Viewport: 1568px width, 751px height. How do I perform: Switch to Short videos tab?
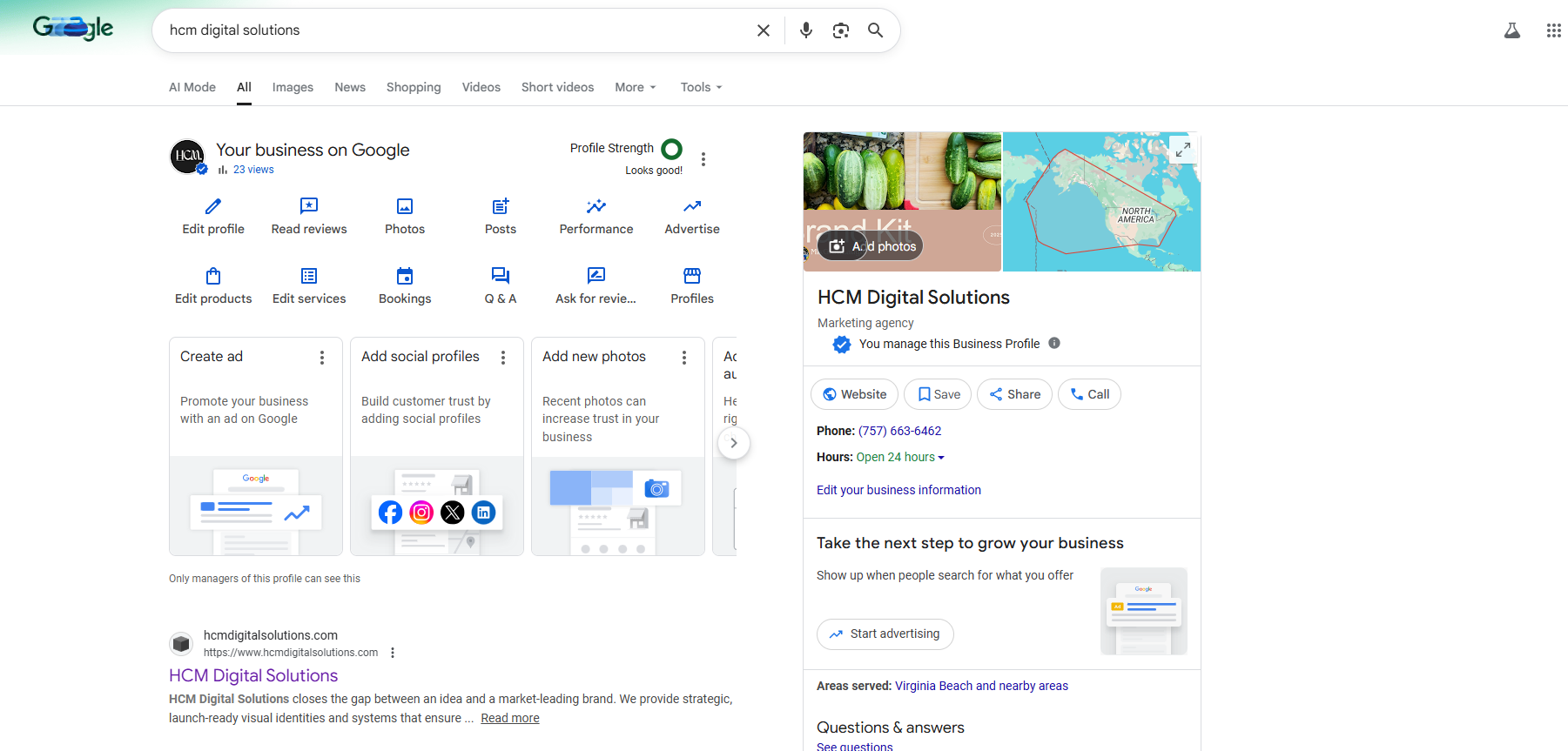pos(558,87)
